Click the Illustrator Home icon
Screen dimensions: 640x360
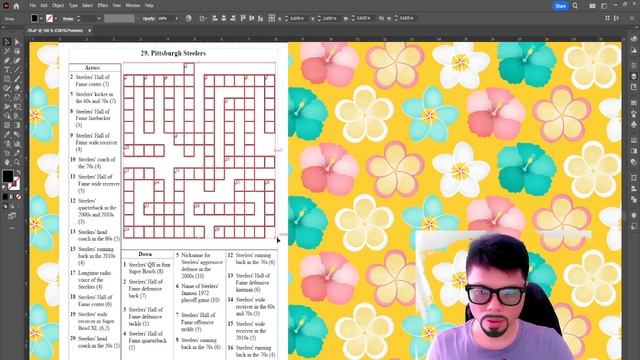pos(16,6)
